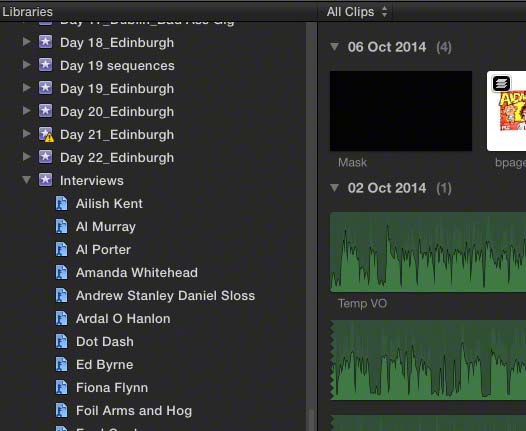The image size is (526, 431).
Task: Select the Day 21_Edinburgh label
Action: click(117, 134)
